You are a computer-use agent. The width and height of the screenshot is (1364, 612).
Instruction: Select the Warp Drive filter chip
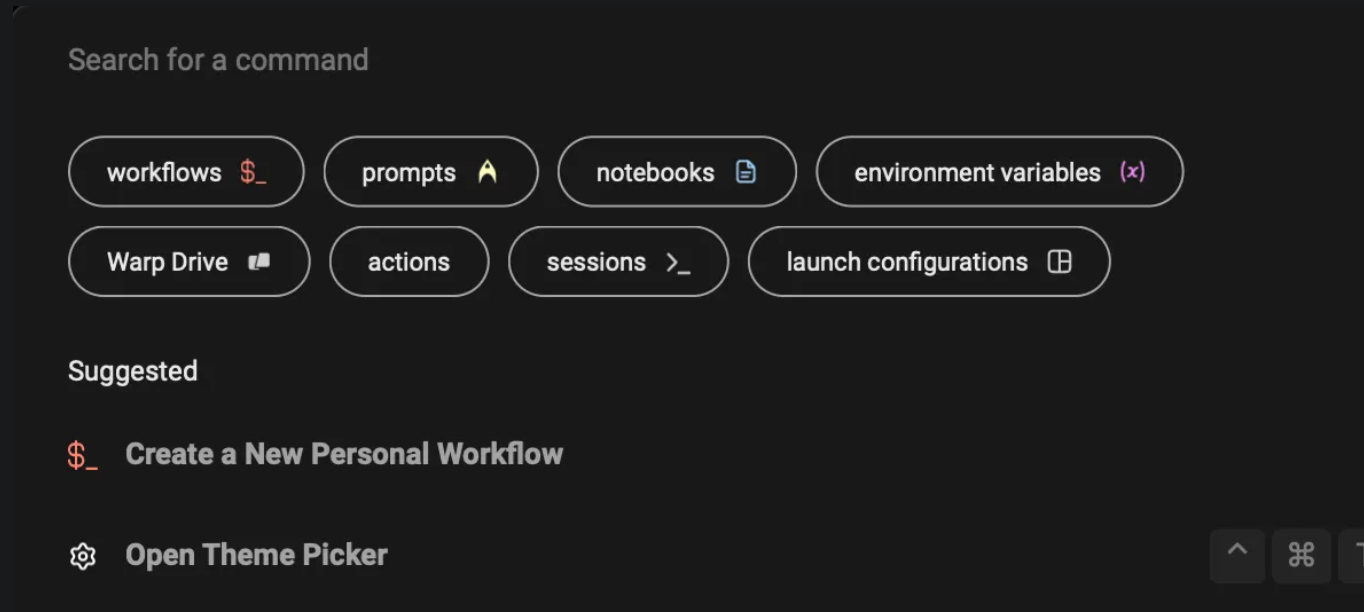tap(189, 262)
